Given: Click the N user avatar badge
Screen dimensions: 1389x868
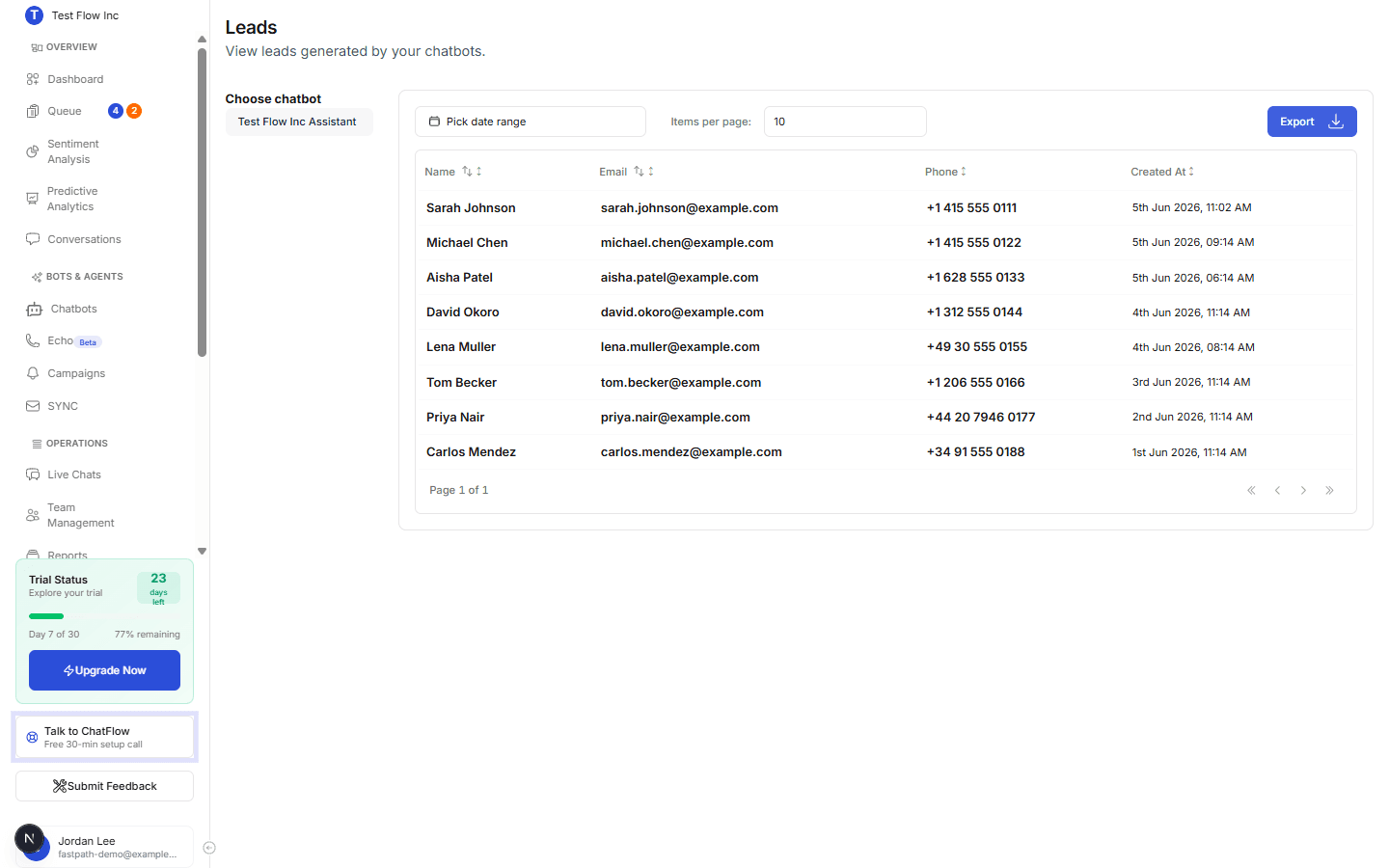Looking at the screenshot, I should click(29, 838).
